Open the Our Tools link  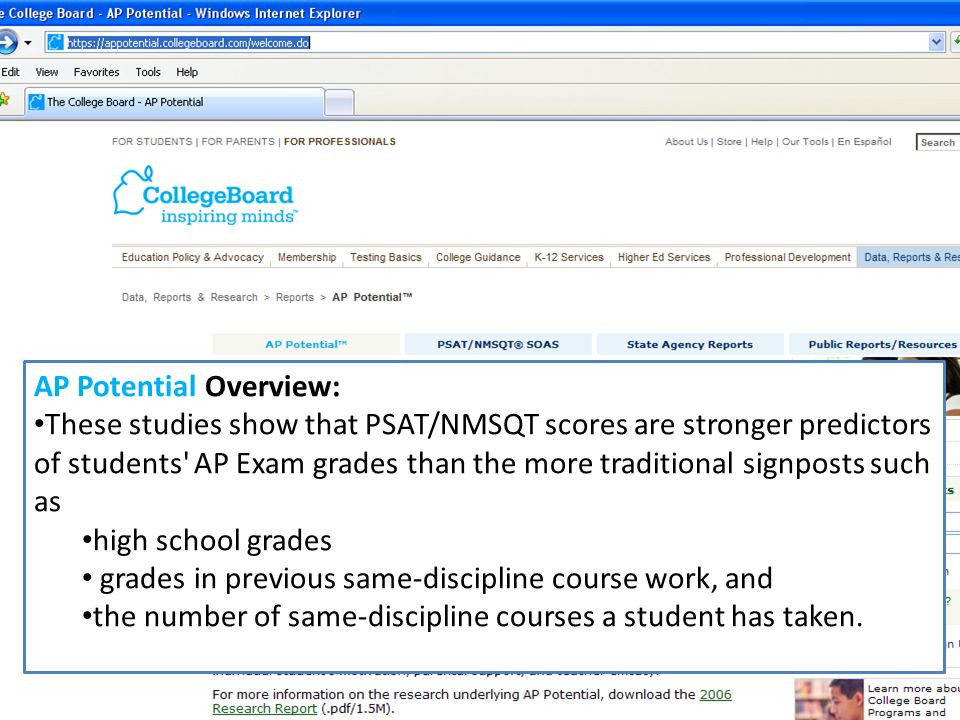805,141
